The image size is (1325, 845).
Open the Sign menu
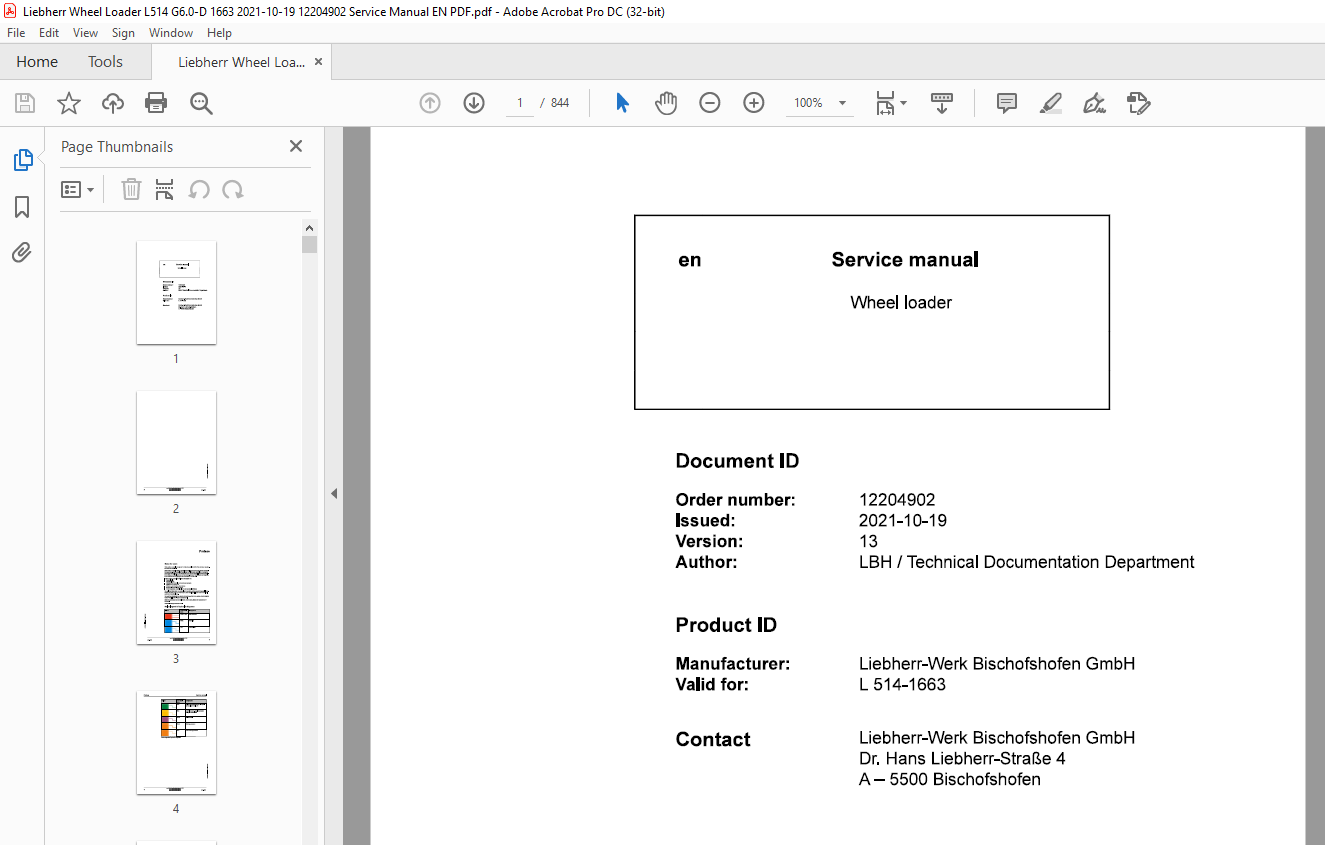click(x=123, y=33)
